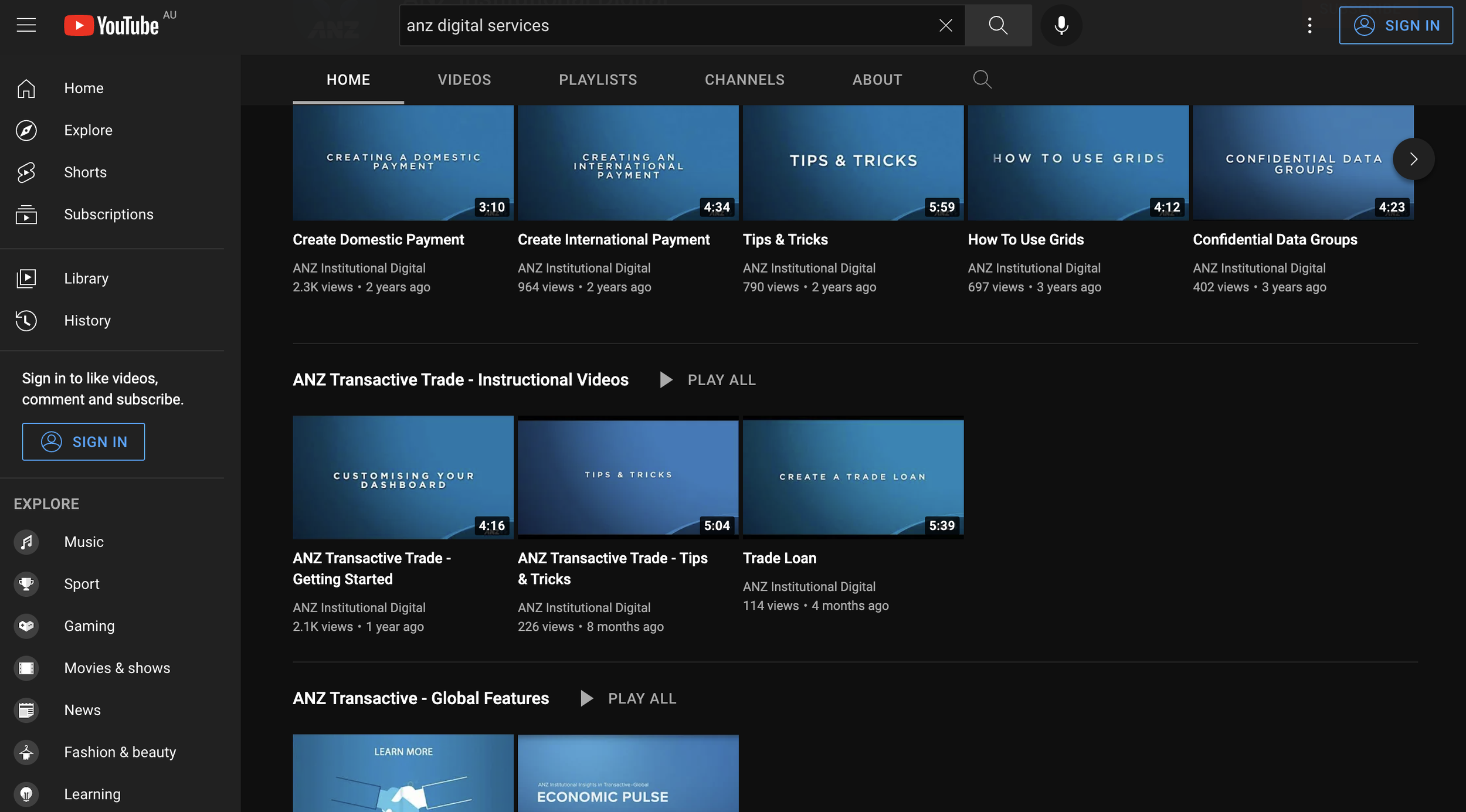Click the Create International Payment title
This screenshot has height=812, width=1466.
613,240
